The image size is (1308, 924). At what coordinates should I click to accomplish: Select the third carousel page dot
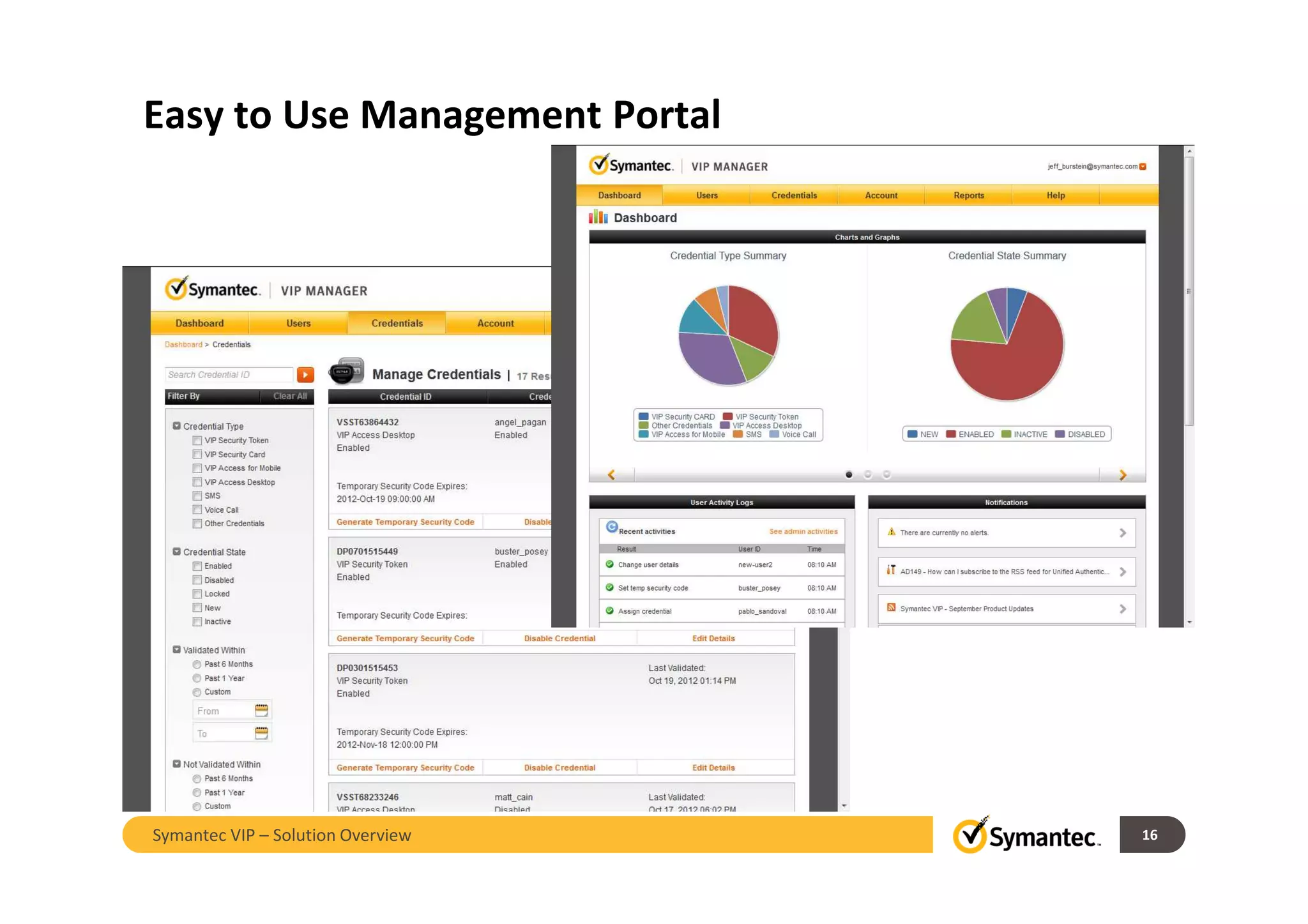886,474
